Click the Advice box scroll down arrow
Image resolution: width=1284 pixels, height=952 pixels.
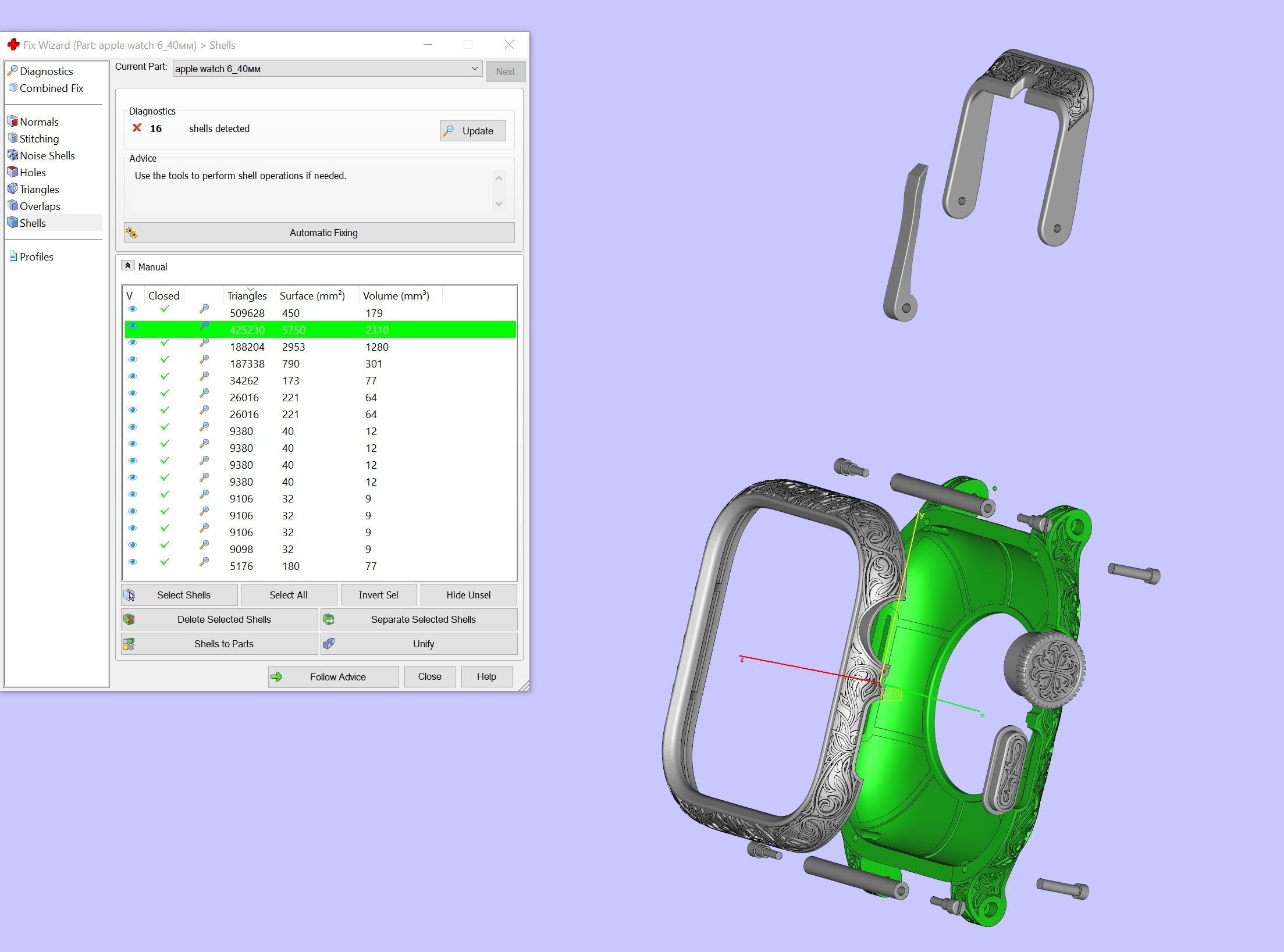point(499,204)
